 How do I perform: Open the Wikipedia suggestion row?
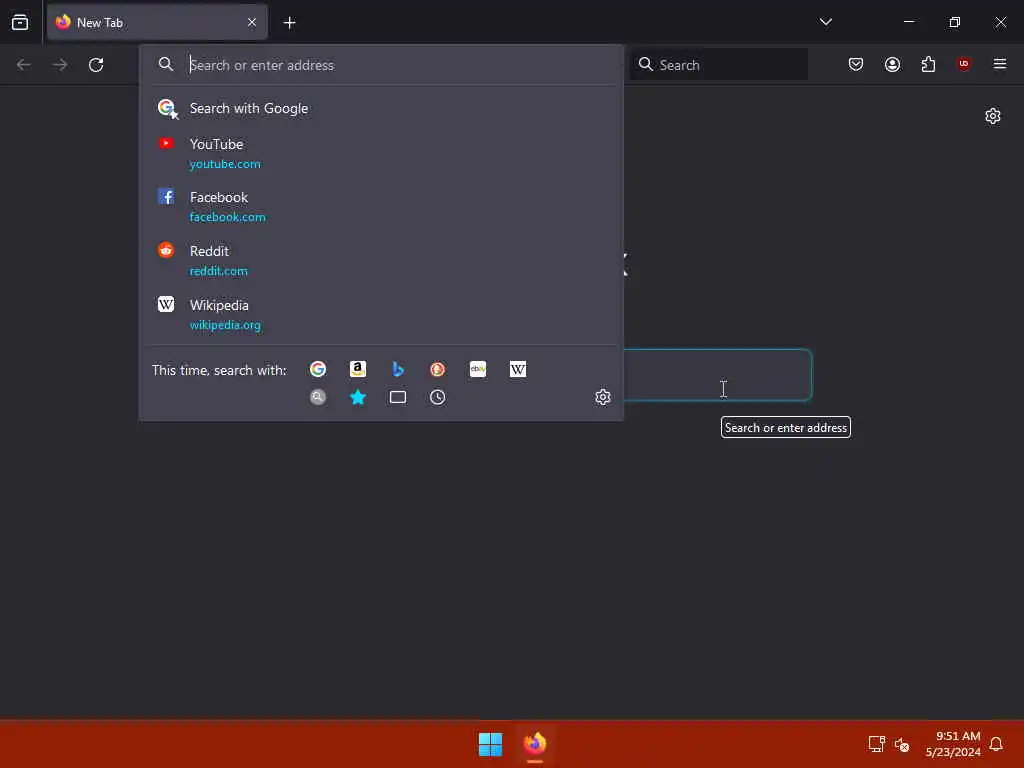click(381, 315)
